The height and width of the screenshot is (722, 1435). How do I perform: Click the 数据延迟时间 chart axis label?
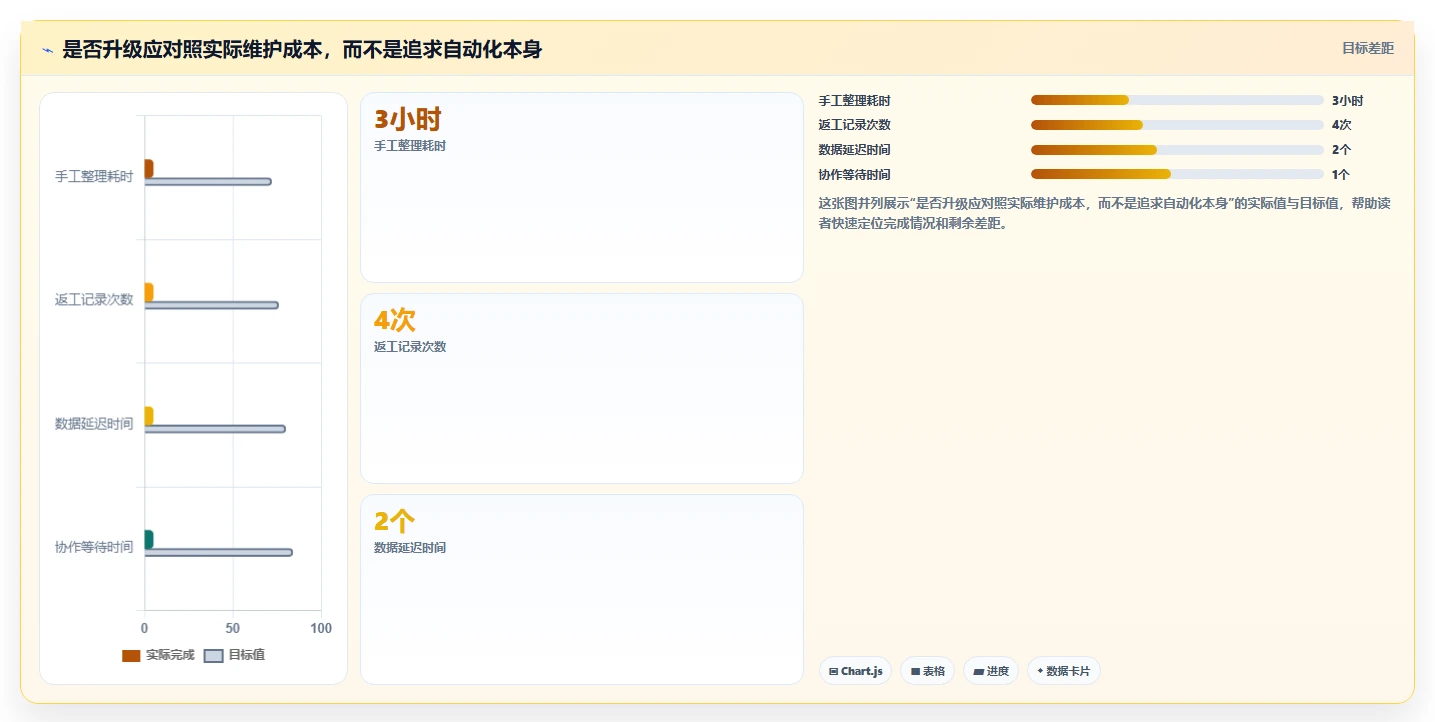94,424
